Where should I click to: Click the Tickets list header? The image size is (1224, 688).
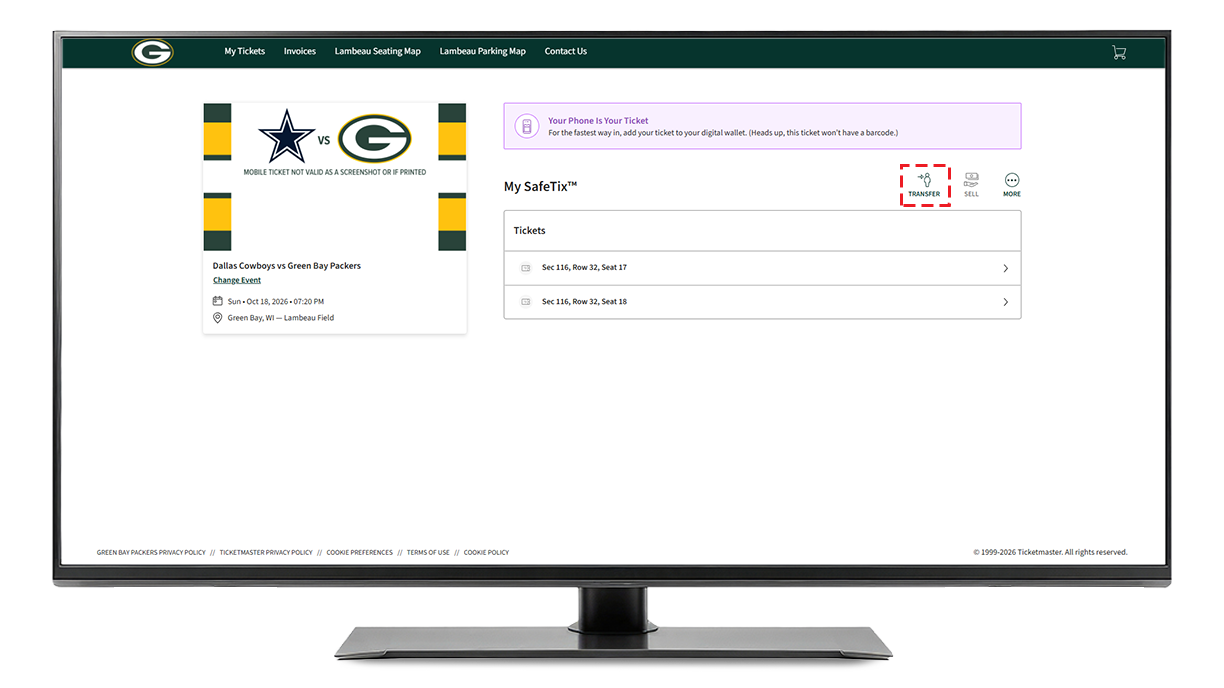[x=762, y=231]
